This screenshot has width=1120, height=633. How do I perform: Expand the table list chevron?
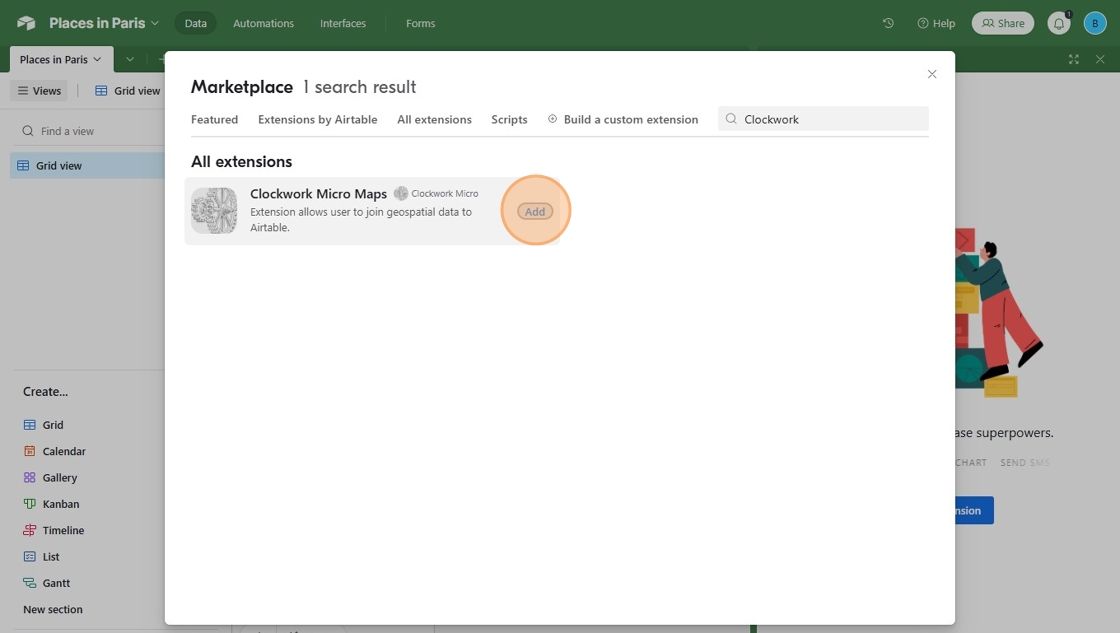click(129, 59)
